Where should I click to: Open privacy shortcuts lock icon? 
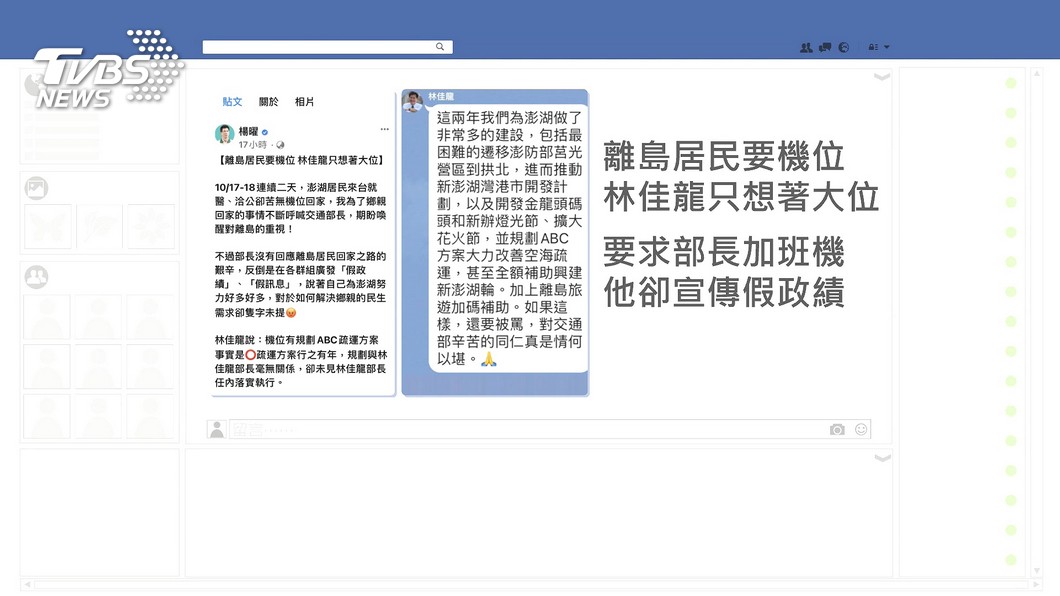coord(873,47)
